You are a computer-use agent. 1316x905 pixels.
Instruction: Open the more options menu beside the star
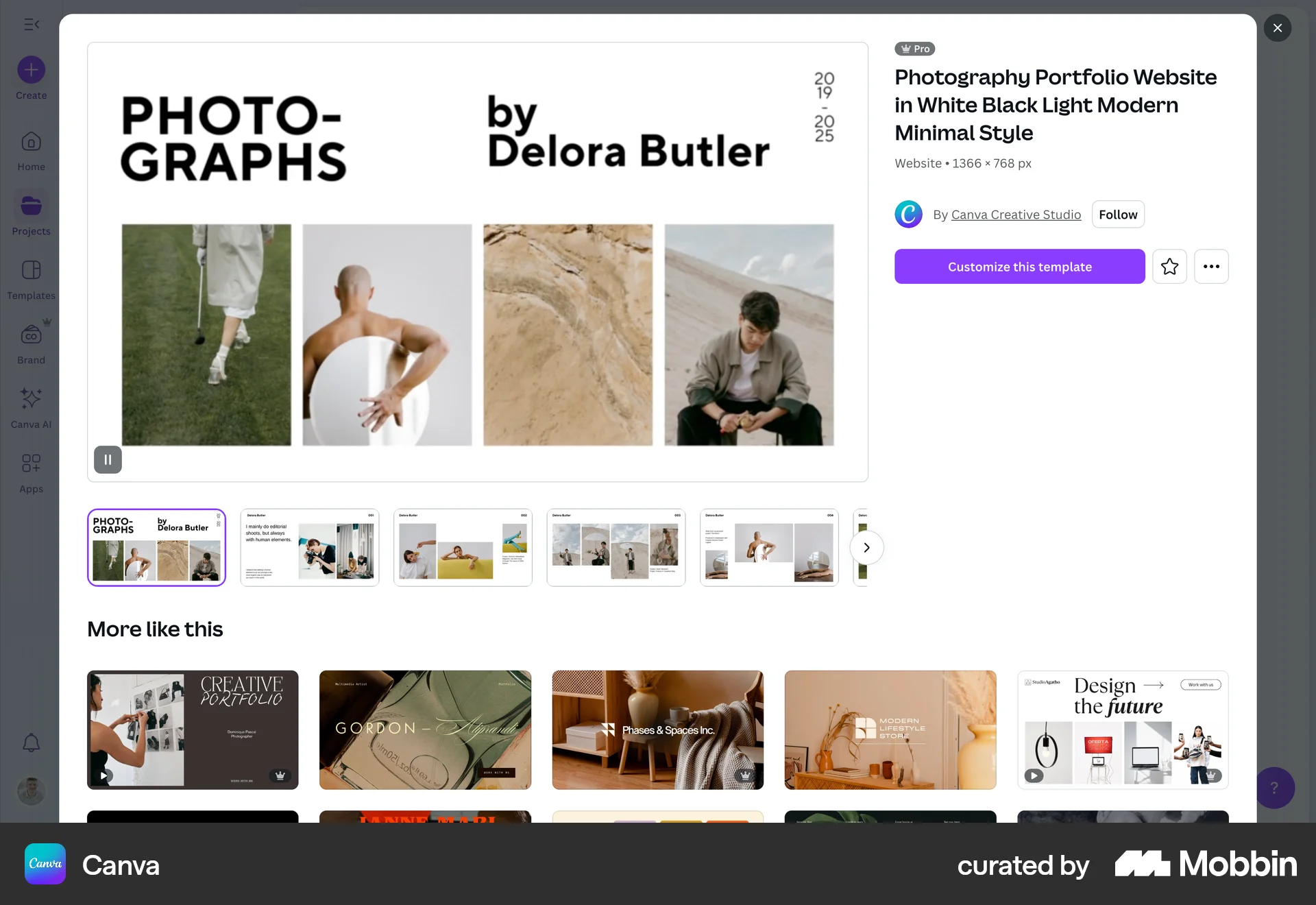1211,266
